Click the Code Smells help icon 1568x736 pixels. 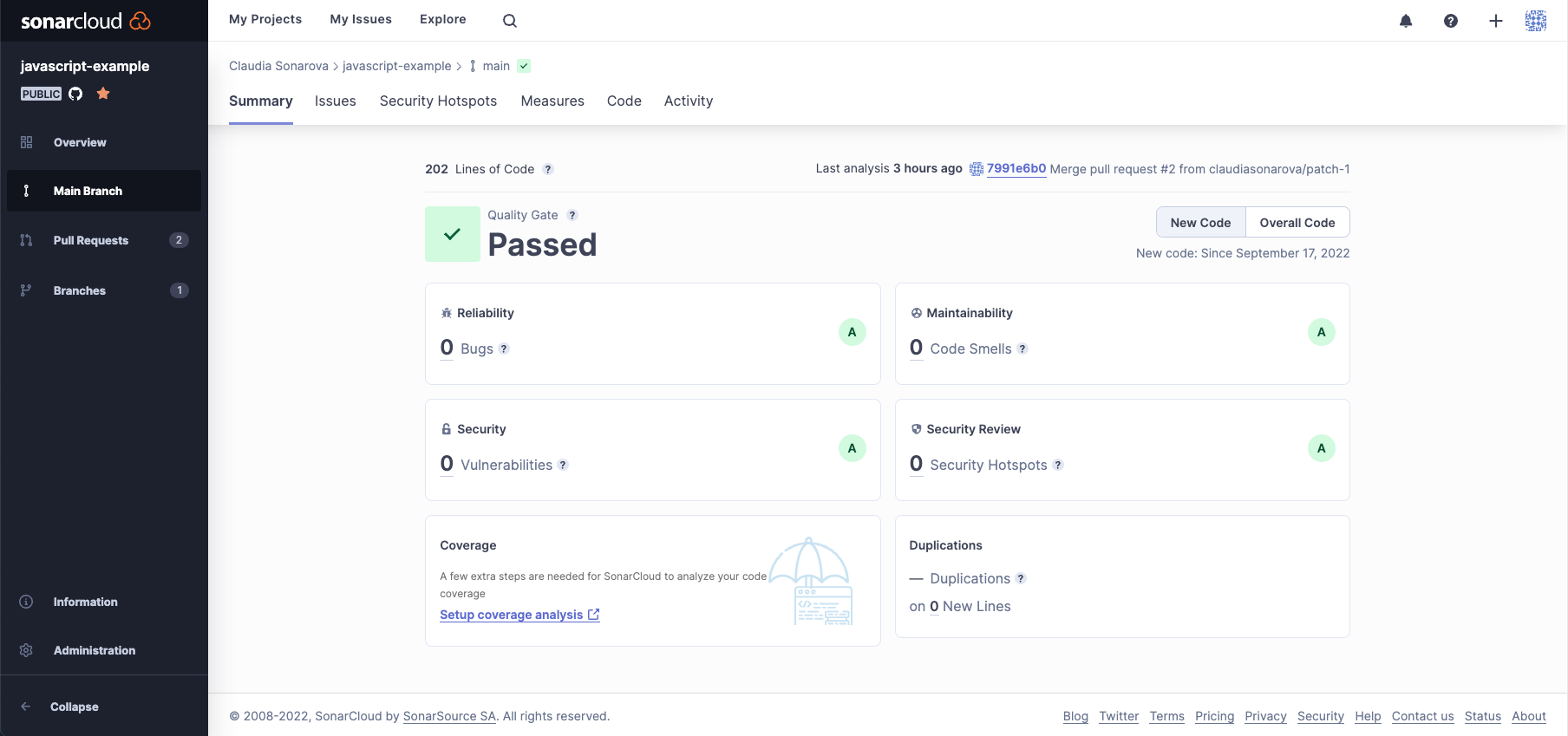[1022, 348]
